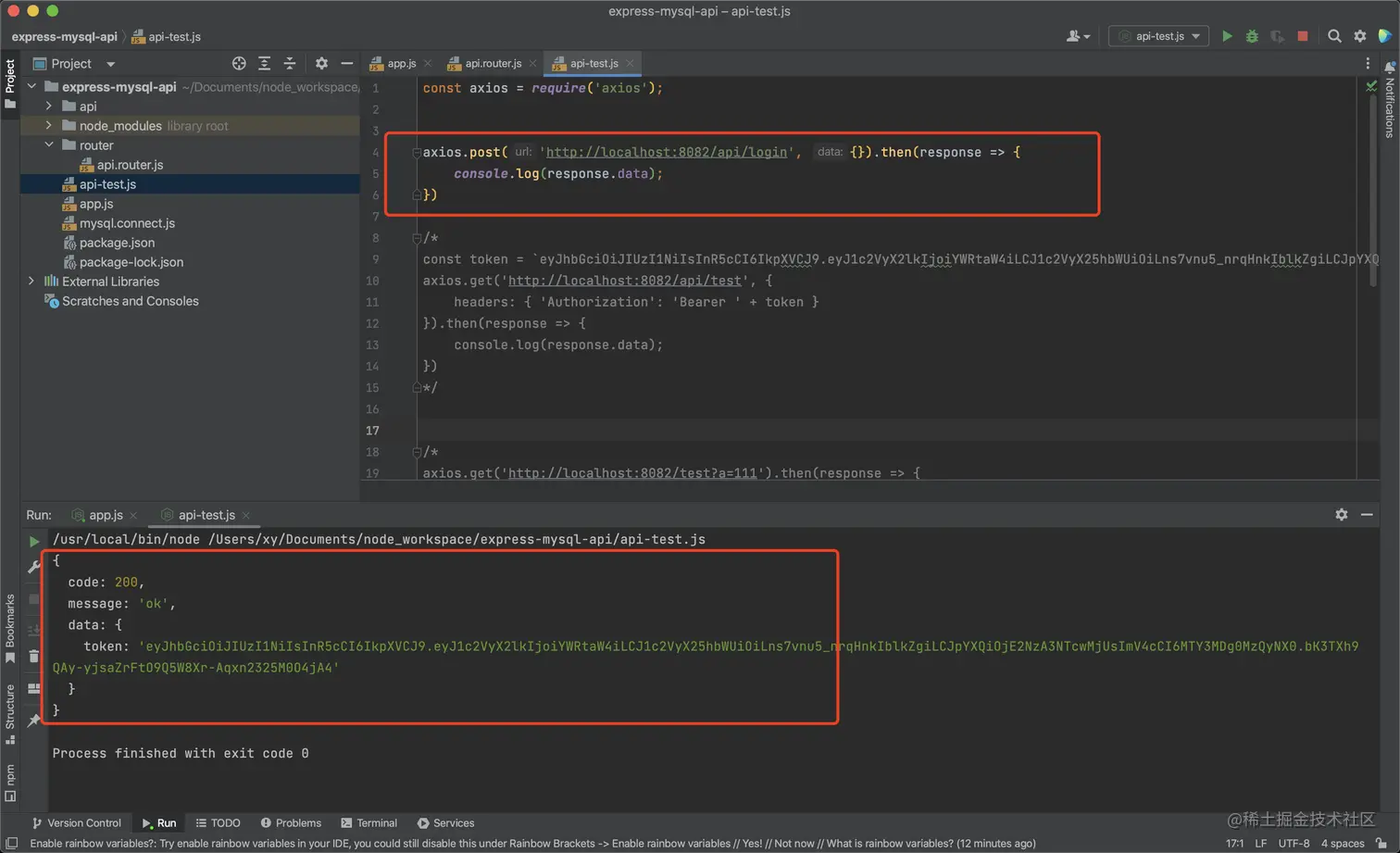The height and width of the screenshot is (853, 1400).
Task: Run with coverage icon in toolbar
Action: (x=1277, y=36)
